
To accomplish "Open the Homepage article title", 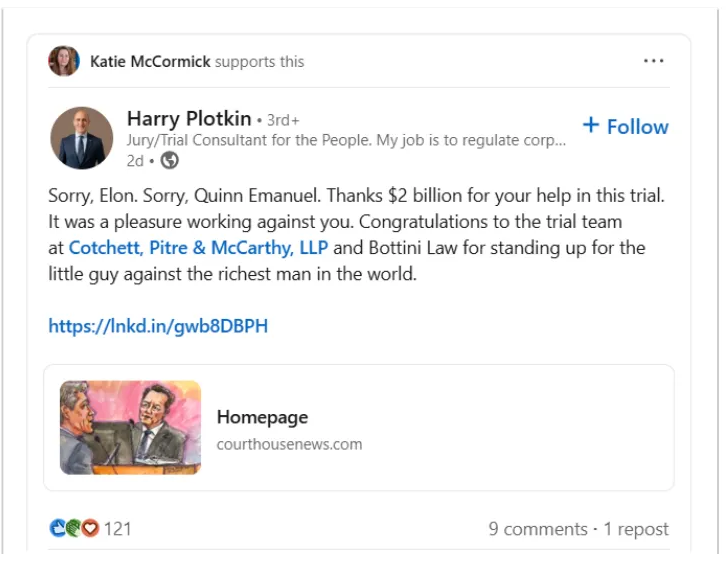I will [262, 417].
